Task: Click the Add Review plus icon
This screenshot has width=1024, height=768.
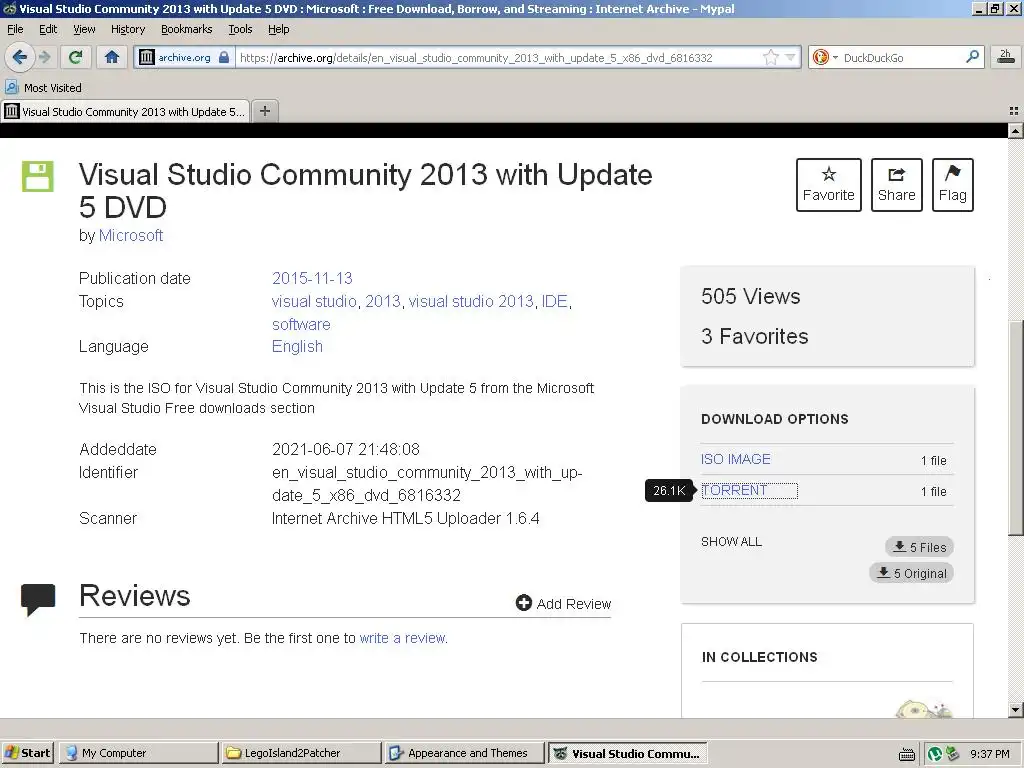Action: [524, 603]
